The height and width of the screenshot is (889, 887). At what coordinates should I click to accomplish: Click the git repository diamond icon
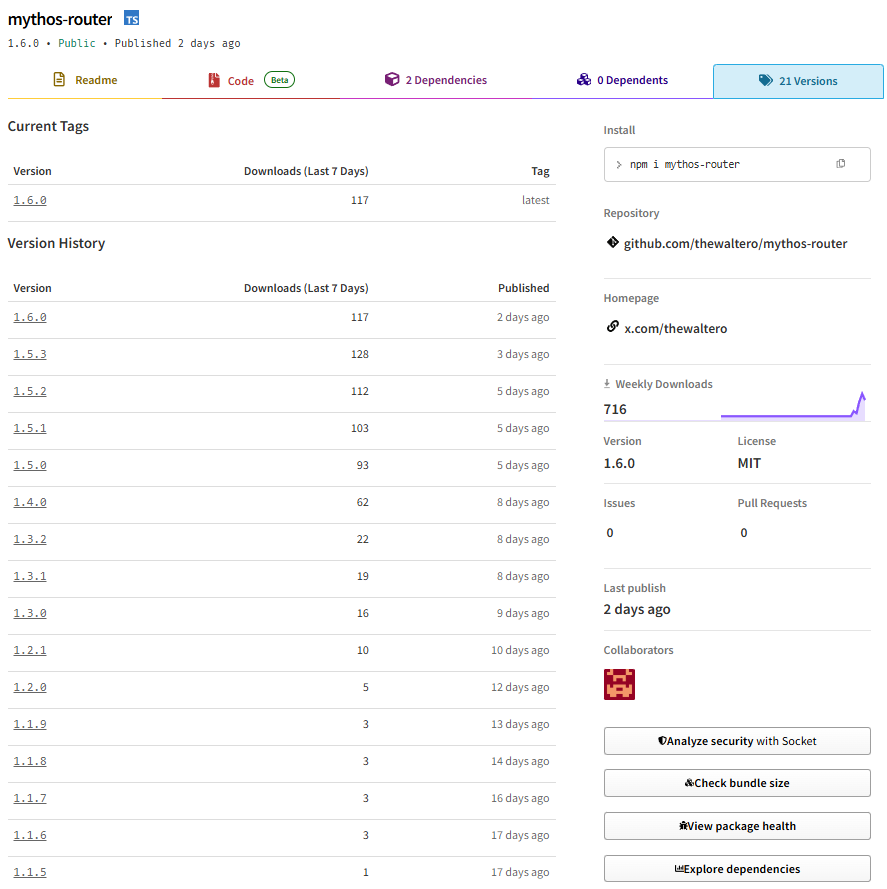(613, 243)
